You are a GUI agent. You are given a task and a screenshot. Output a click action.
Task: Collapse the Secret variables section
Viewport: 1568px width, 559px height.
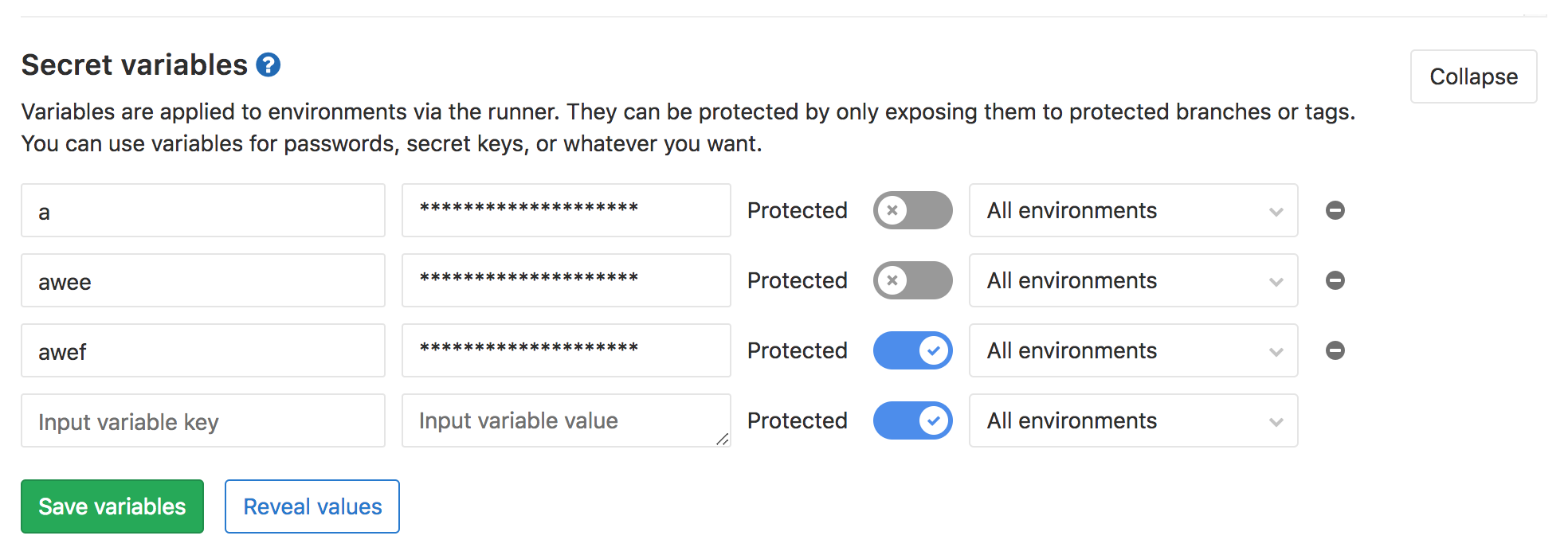1473,76
